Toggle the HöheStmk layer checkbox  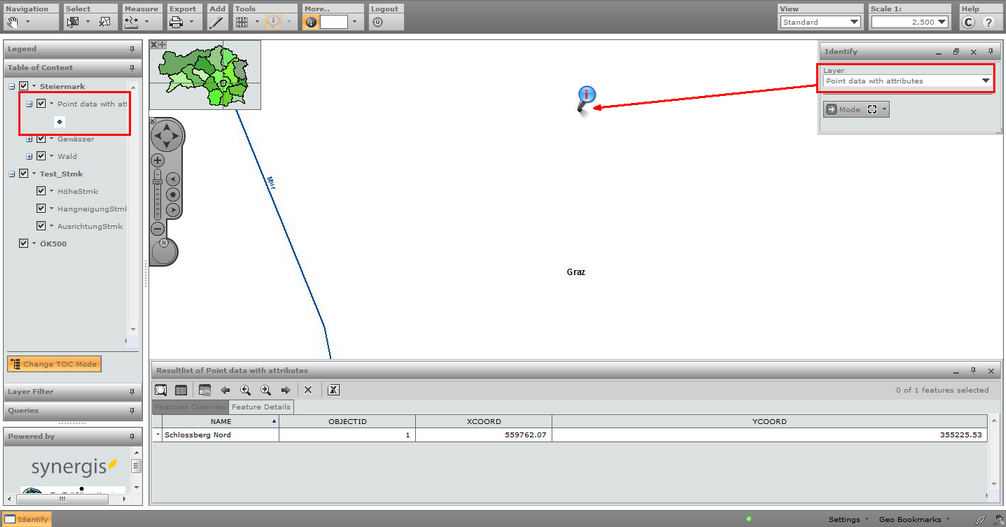pos(41,191)
